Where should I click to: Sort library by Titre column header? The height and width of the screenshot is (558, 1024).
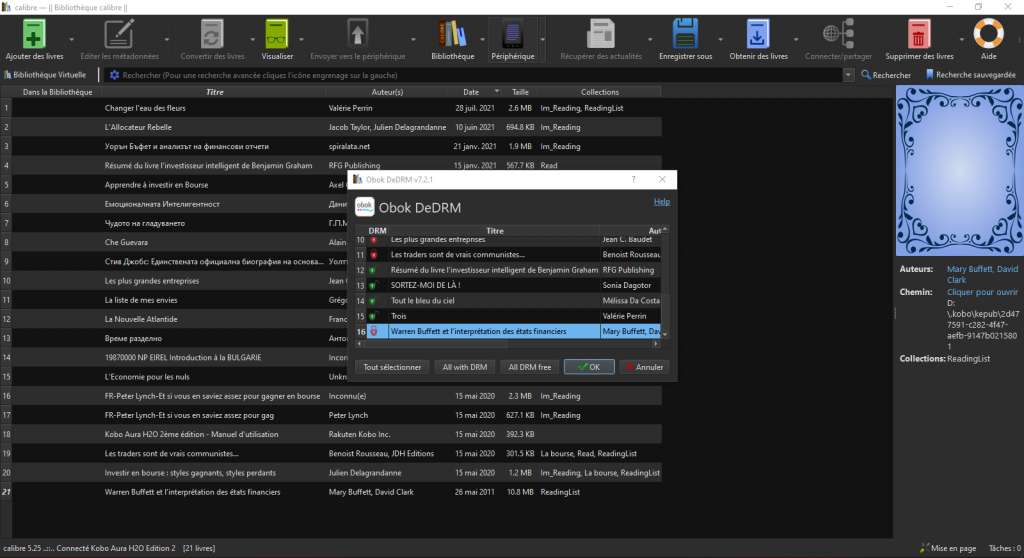tap(215, 92)
